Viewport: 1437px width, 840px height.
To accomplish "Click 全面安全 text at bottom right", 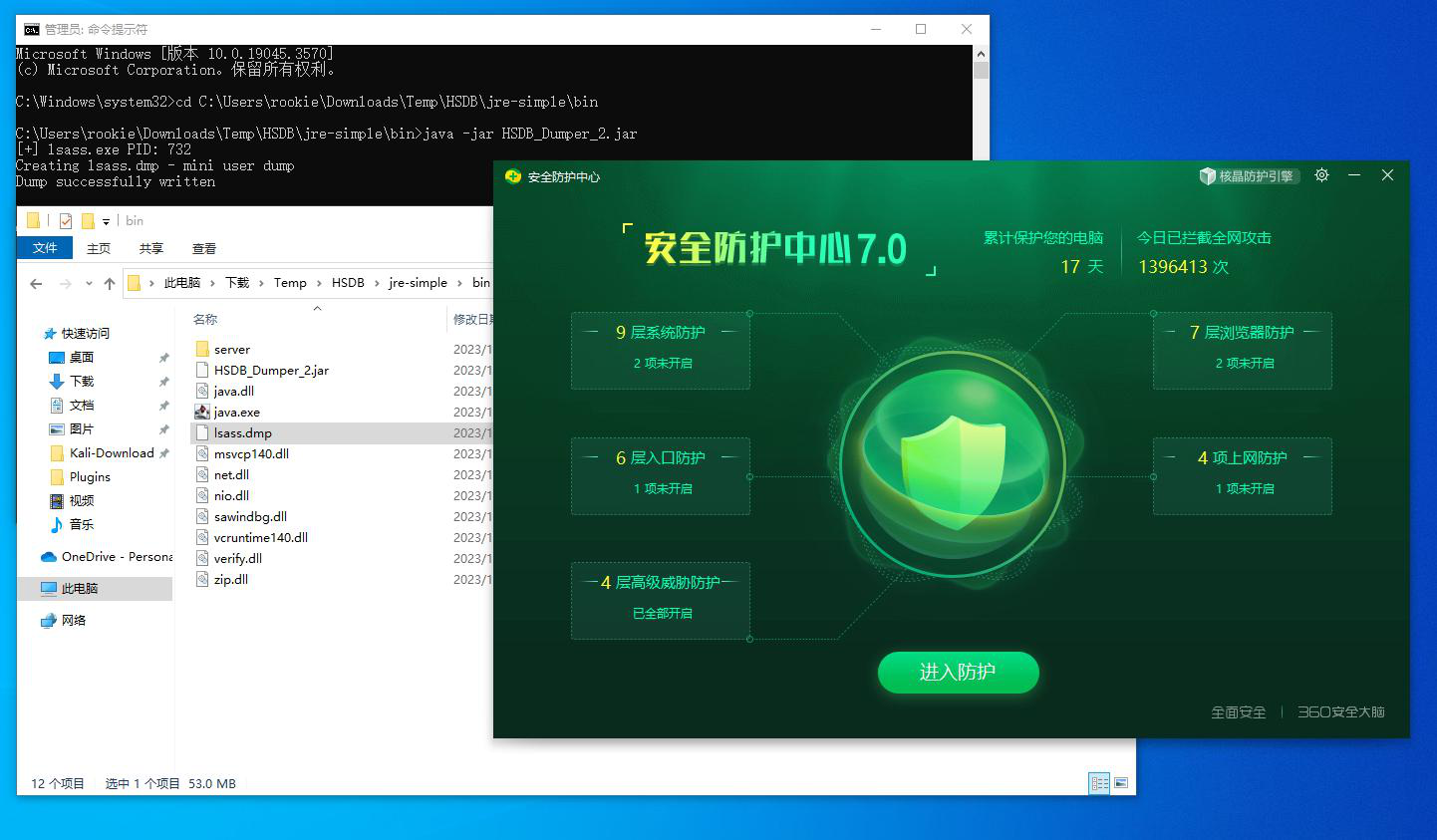I will tap(1238, 711).
